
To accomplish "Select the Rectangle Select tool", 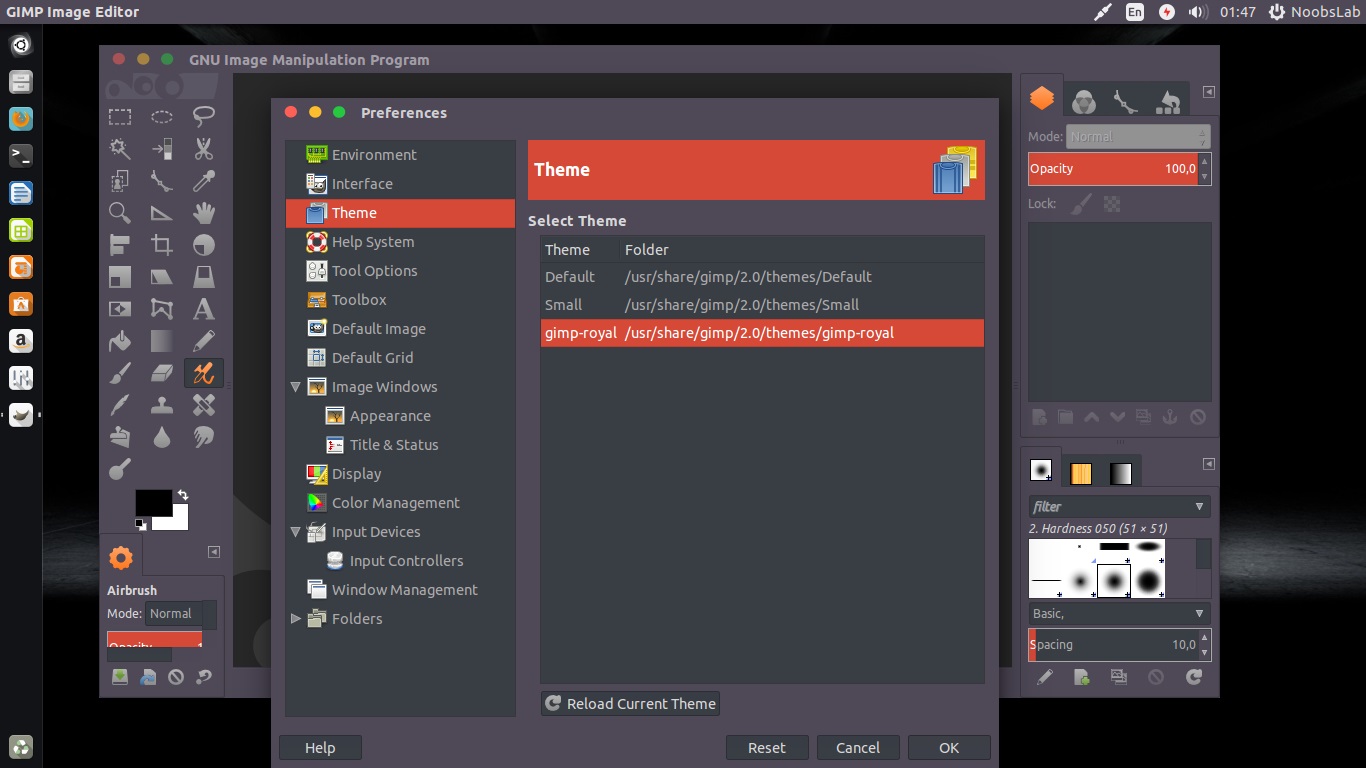I will pos(120,117).
